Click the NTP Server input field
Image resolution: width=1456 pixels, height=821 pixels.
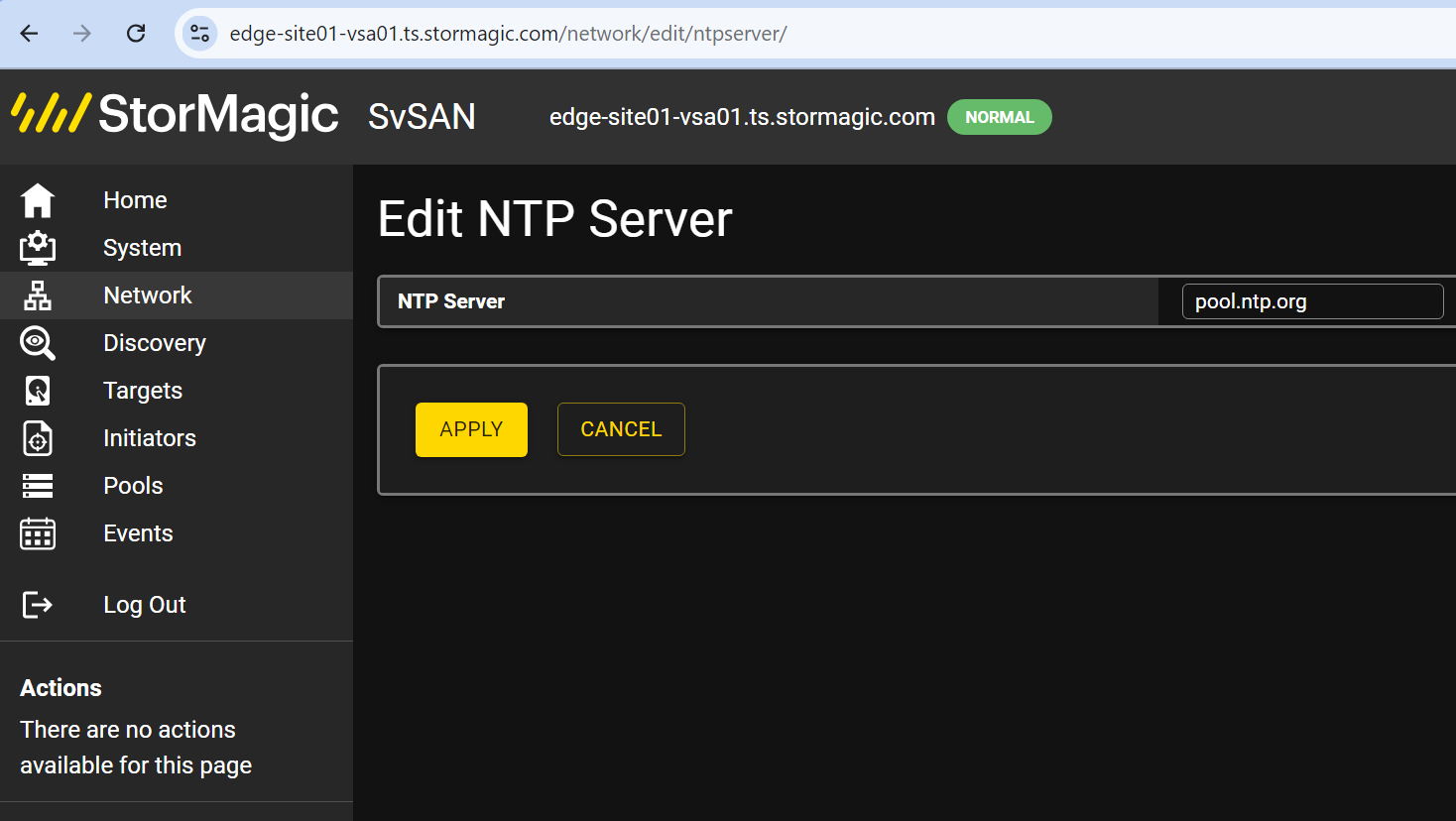coord(1312,301)
